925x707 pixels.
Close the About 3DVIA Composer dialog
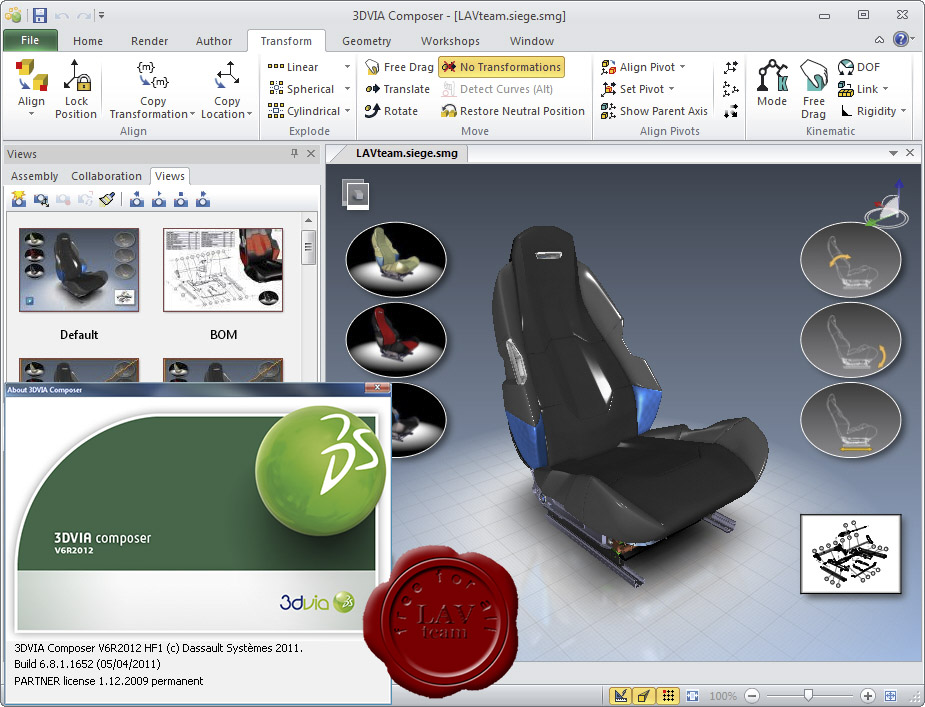pos(377,388)
